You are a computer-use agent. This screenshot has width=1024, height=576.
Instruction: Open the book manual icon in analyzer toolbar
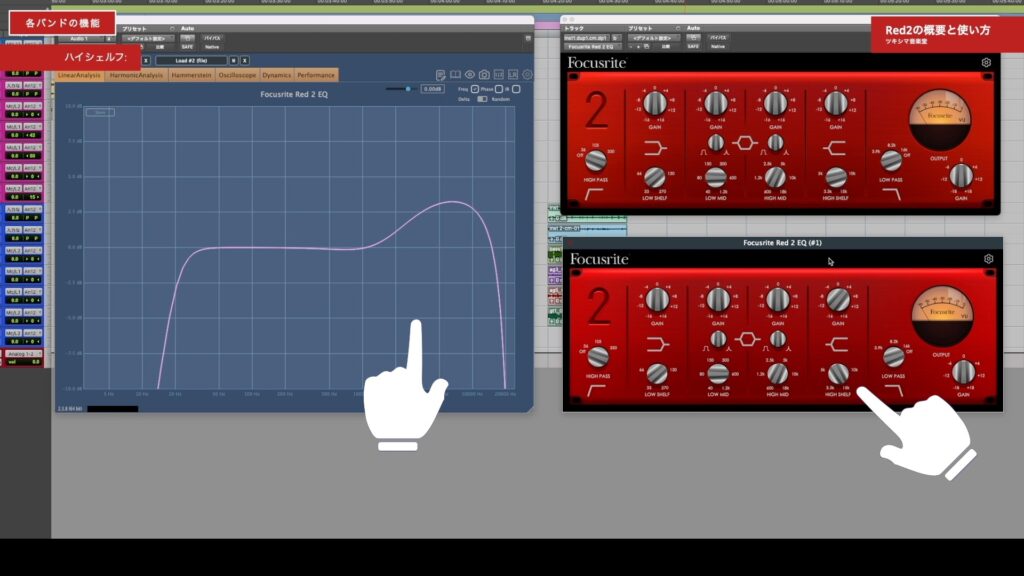455,75
